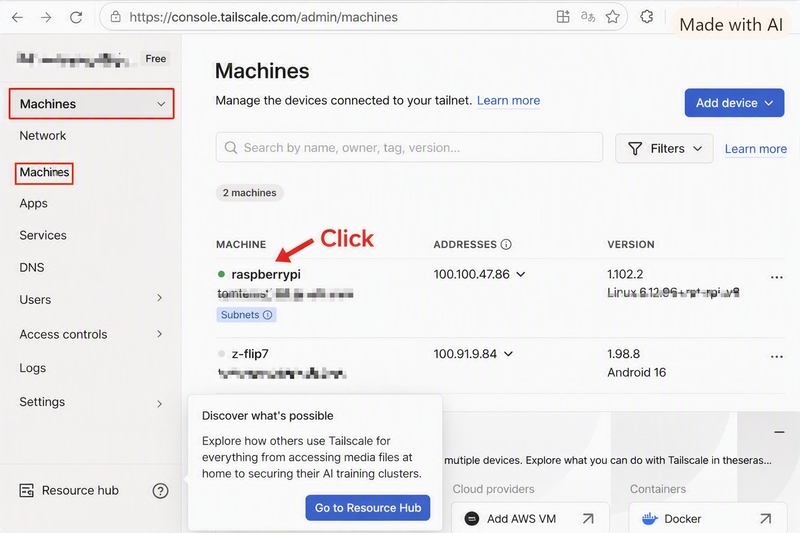The height and width of the screenshot is (533, 800).
Task: Click the Docker card label
Action: [x=683, y=519]
